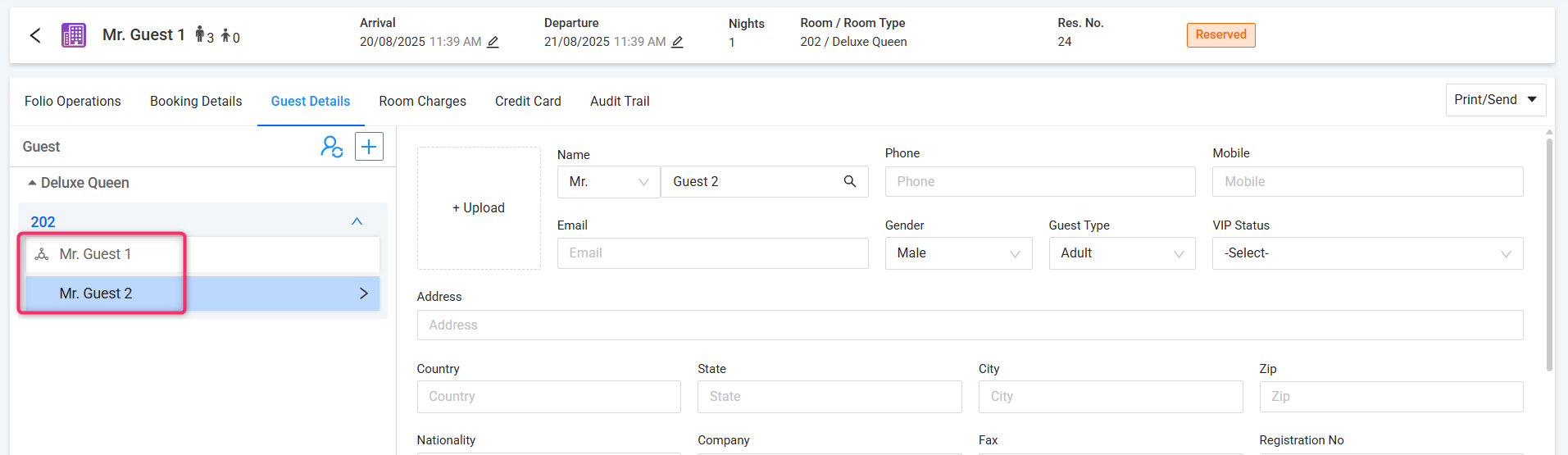Open the Print/Send dropdown
This screenshot has width=1568, height=455.
coord(1496,100)
